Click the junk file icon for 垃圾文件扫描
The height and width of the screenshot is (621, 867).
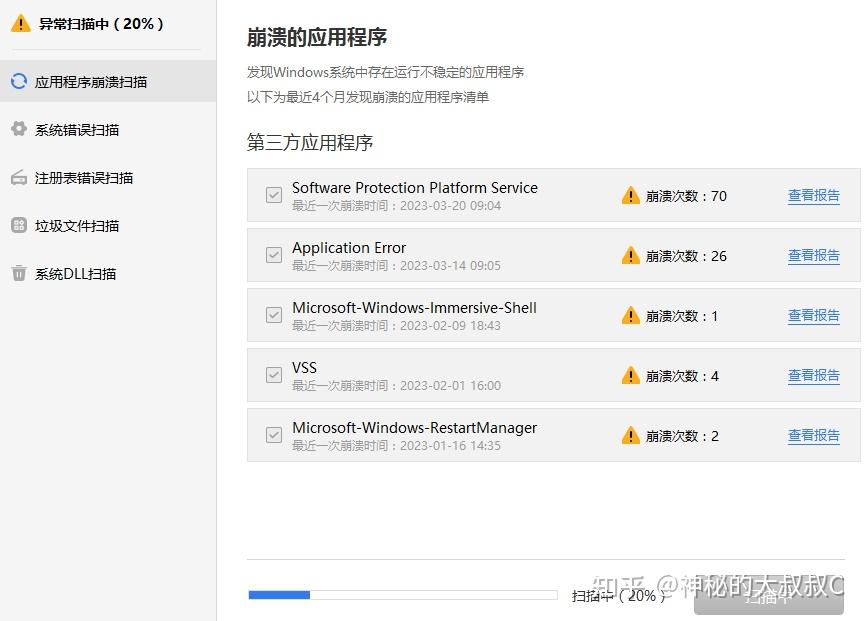18,226
